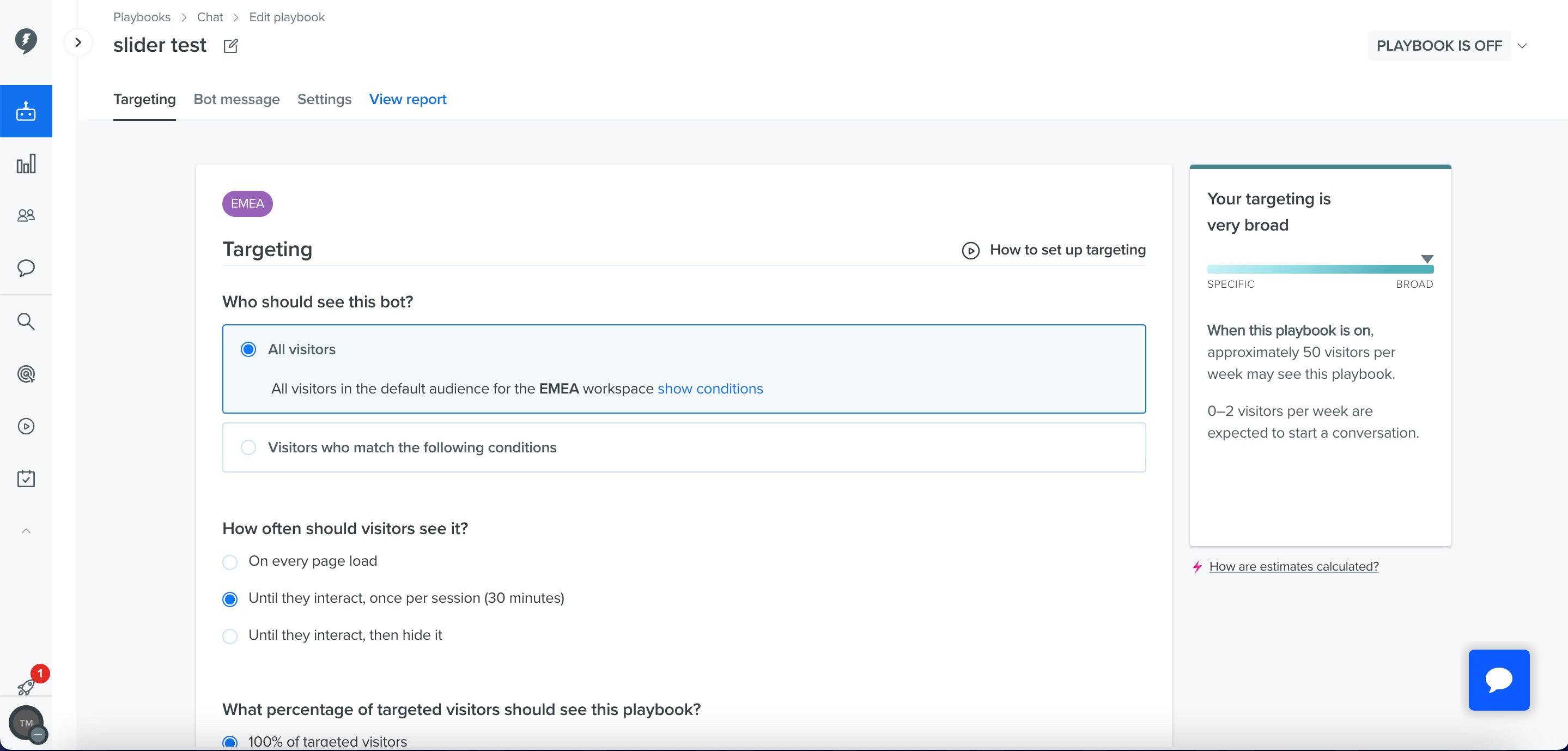The height and width of the screenshot is (751, 1568).
Task: Open the Reports bar chart icon
Action: [26, 164]
